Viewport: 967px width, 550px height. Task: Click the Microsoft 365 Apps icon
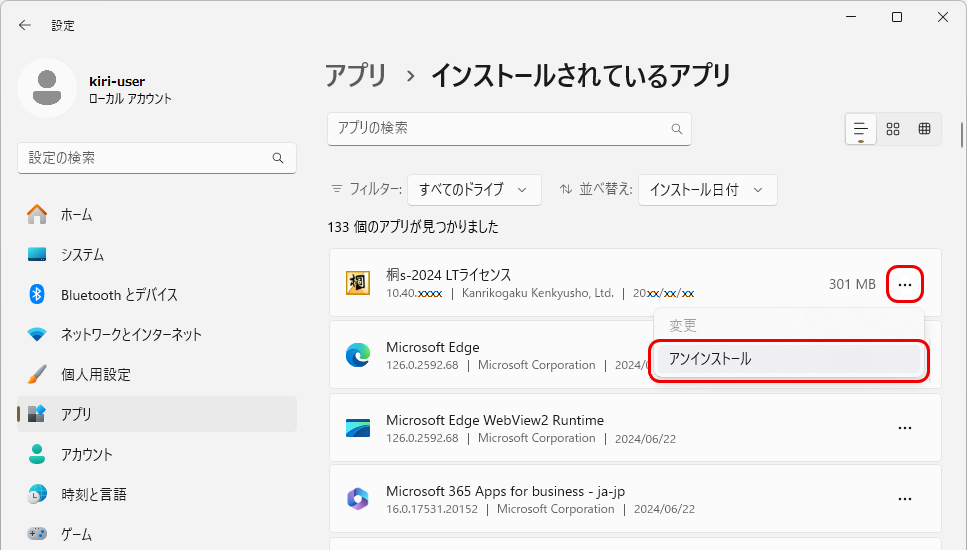pos(358,499)
